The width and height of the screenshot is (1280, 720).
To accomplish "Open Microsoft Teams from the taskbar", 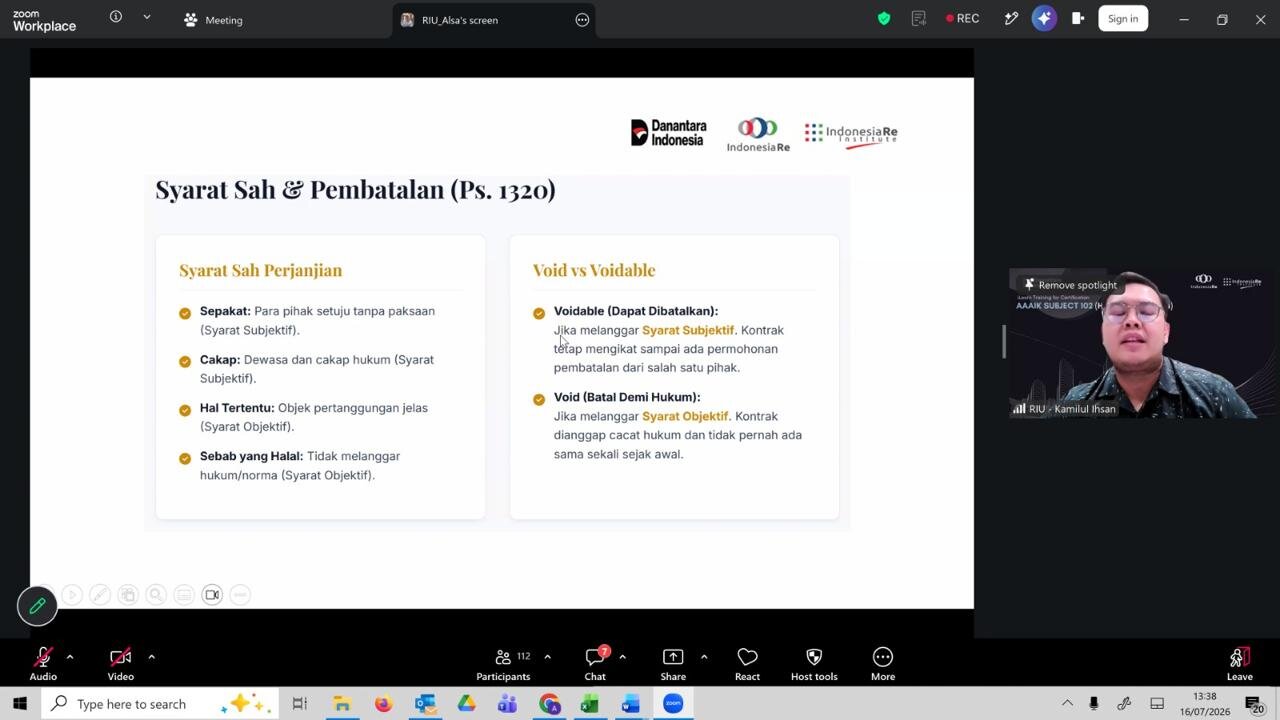I will (x=508, y=704).
